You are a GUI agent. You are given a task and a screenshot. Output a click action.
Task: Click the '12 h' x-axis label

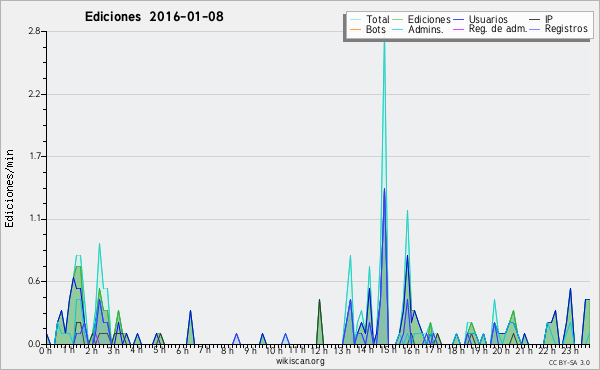coord(319,350)
